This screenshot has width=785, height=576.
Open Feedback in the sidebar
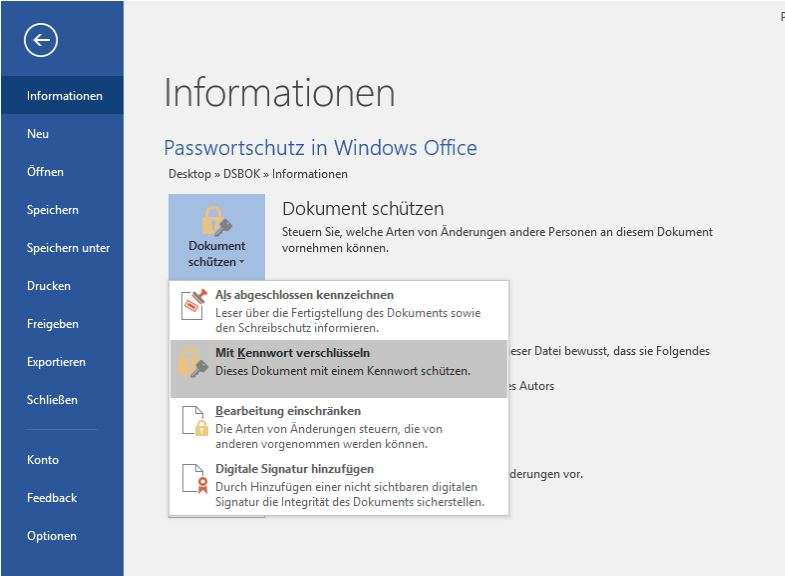[x=62, y=497]
